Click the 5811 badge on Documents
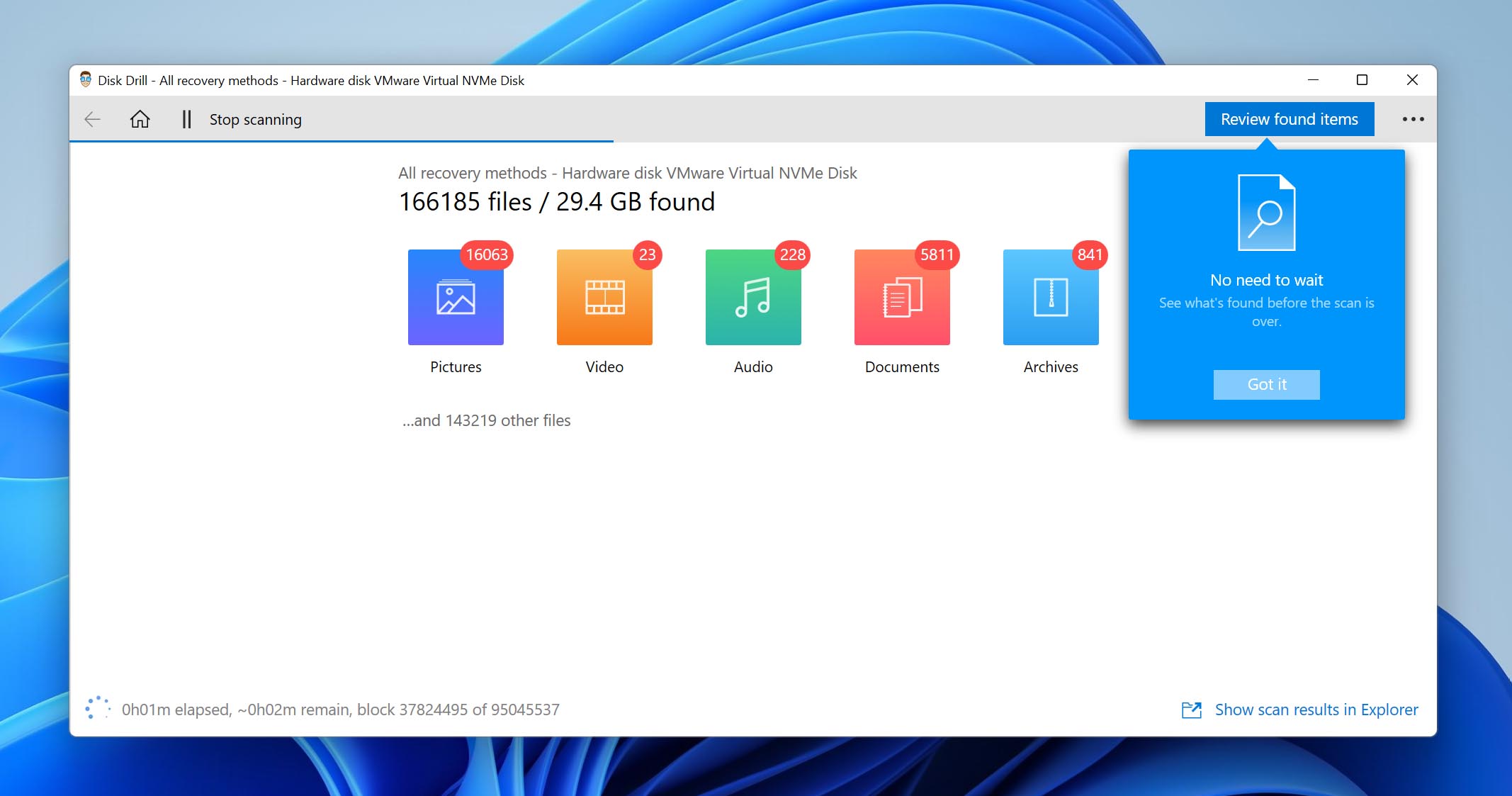 pos(937,254)
